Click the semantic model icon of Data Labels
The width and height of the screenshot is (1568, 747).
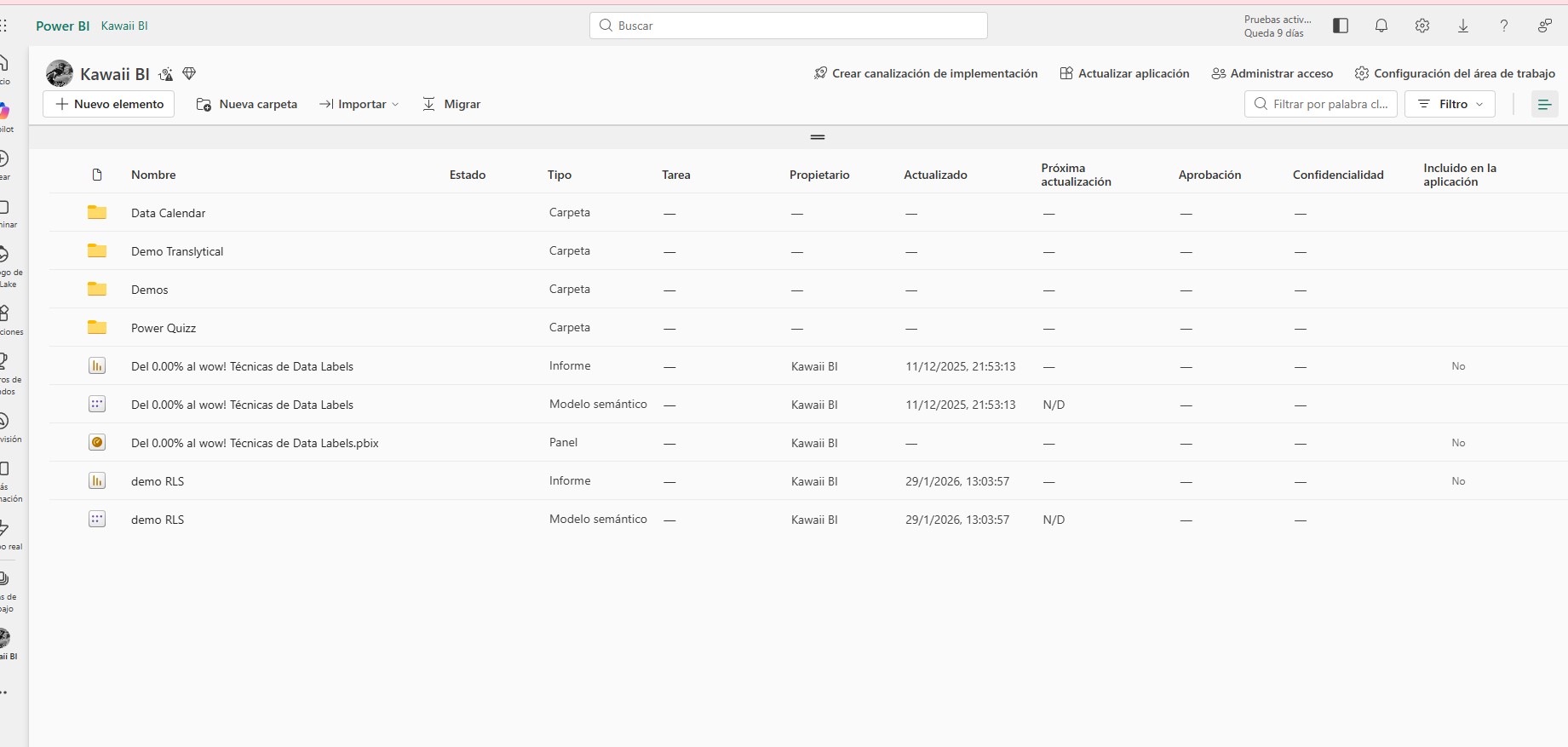(x=97, y=404)
